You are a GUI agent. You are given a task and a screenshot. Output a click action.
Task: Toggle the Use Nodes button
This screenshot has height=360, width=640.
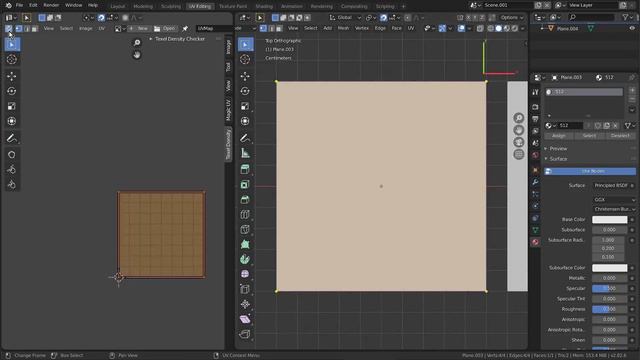coord(590,171)
